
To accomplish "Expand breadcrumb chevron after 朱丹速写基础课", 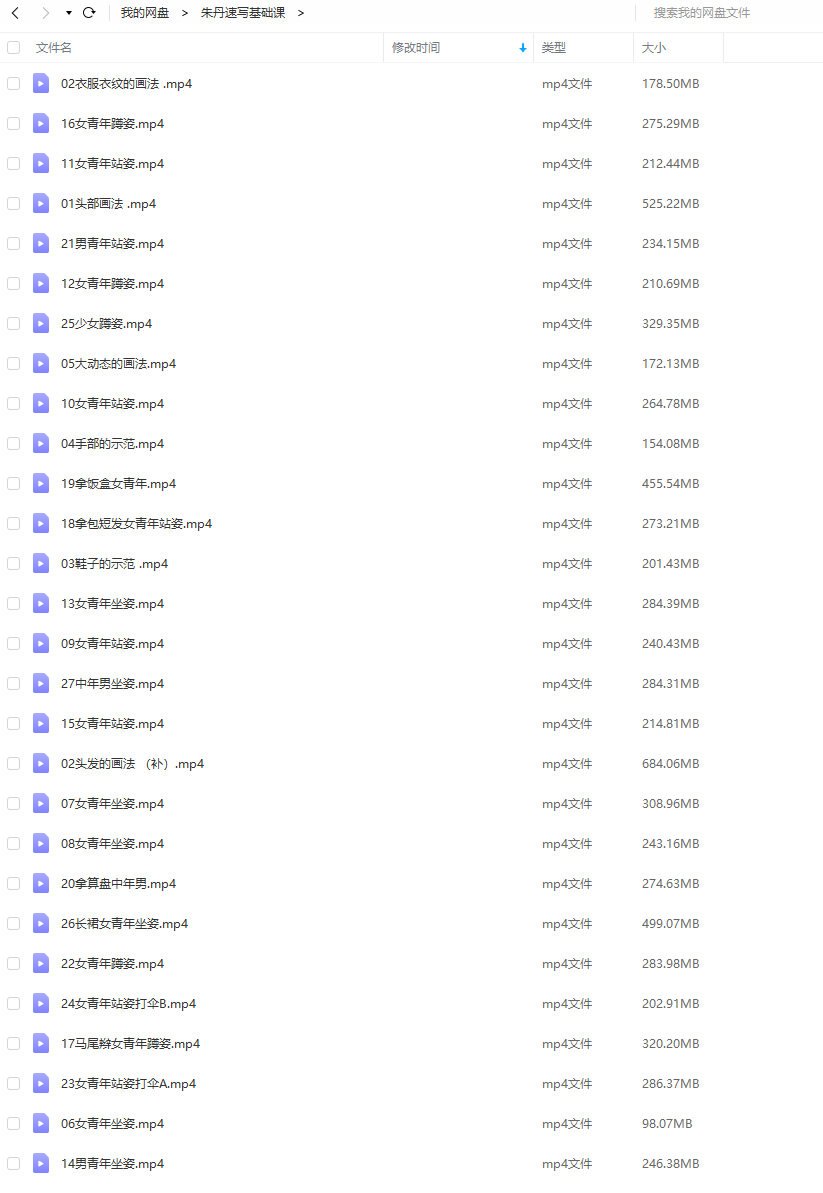I will 300,13.
